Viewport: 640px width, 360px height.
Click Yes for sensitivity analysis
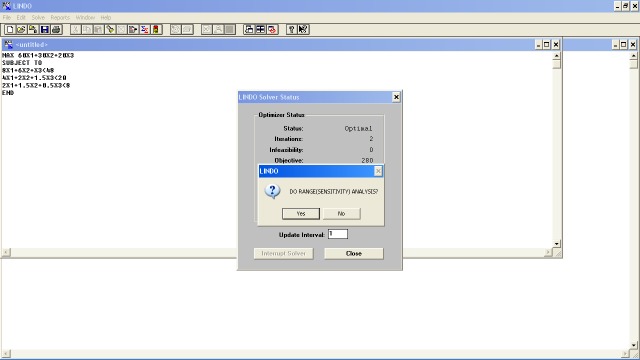point(301,213)
